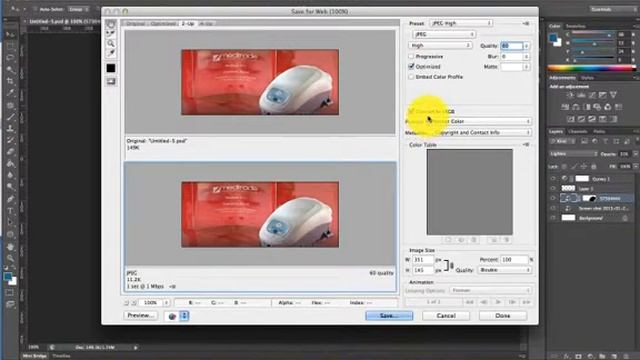
Task: Select the Zoom tool in Photoshop toolbar
Action: (10, 258)
